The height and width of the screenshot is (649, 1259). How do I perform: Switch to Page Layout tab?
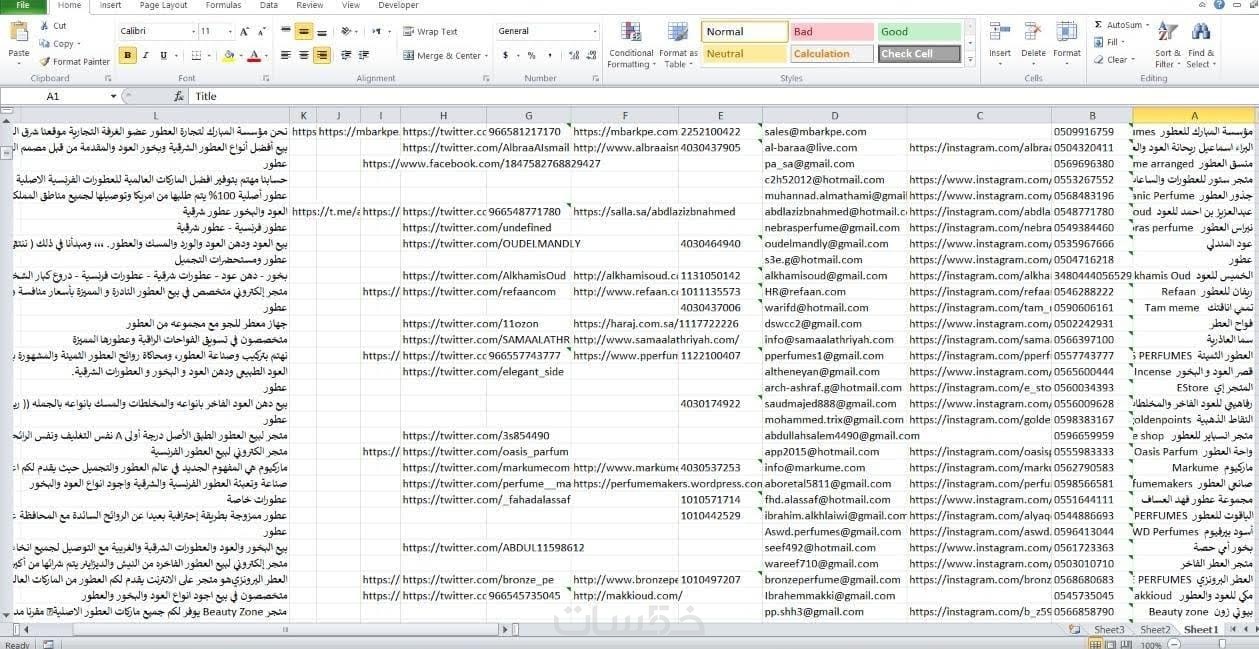(x=163, y=5)
